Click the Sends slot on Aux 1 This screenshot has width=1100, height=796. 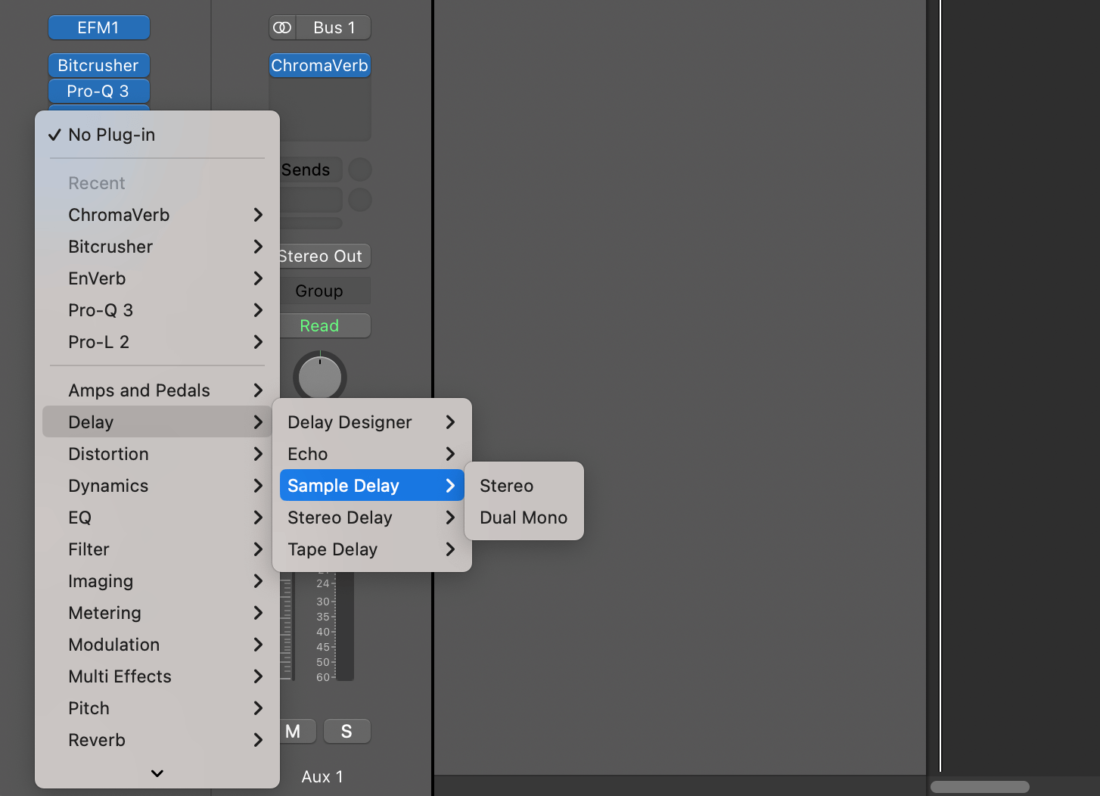(311, 170)
